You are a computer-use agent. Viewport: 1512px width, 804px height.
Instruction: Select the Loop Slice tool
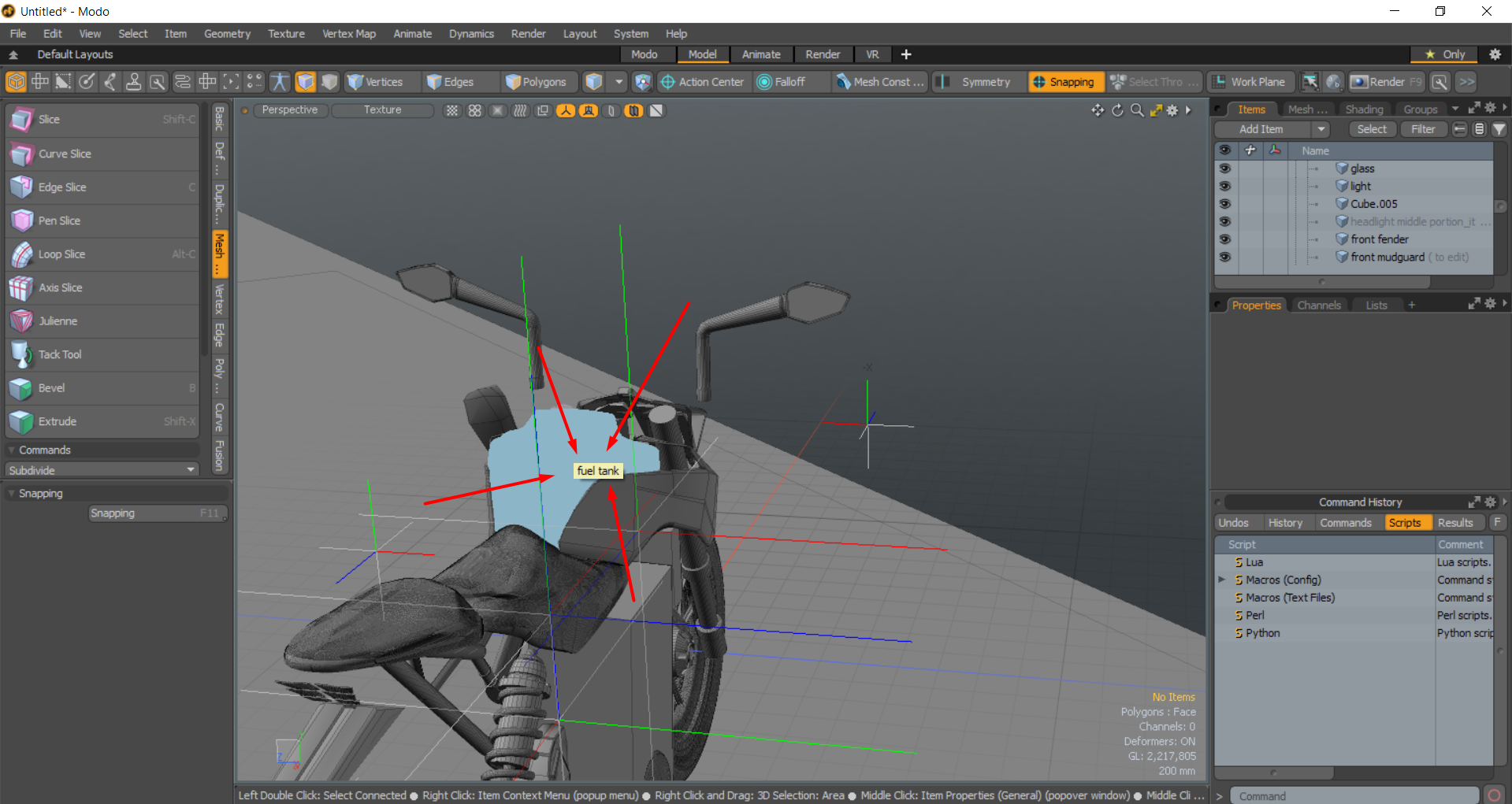click(102, 254)
